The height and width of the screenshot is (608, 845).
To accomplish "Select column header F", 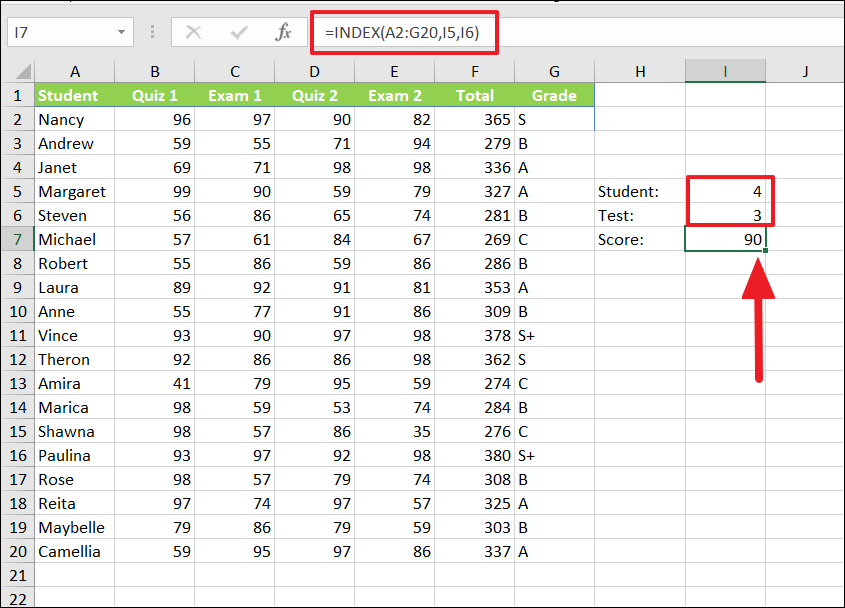I will coord(475,71).
